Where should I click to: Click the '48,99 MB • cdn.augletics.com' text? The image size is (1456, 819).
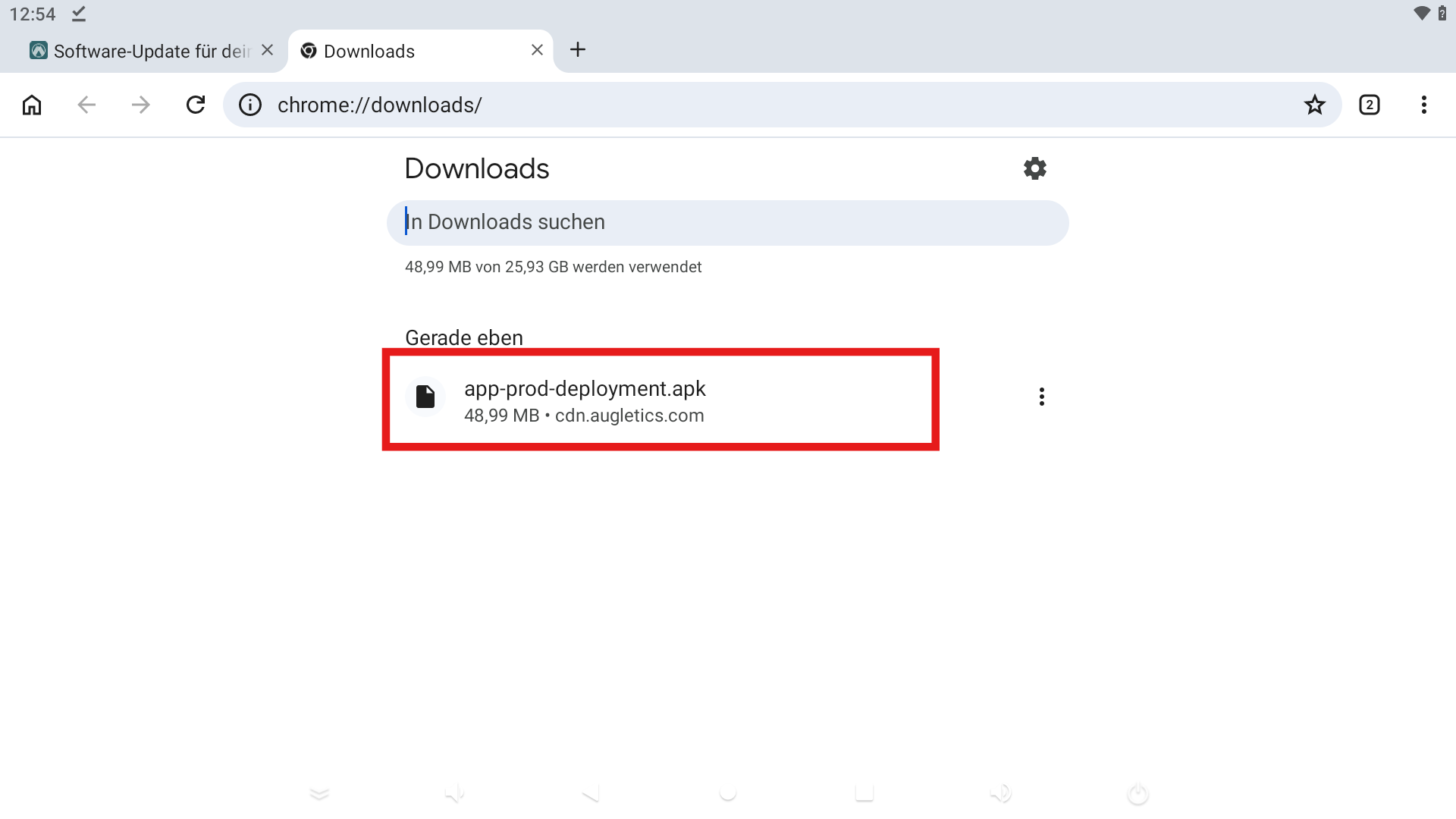pos(584,416)
